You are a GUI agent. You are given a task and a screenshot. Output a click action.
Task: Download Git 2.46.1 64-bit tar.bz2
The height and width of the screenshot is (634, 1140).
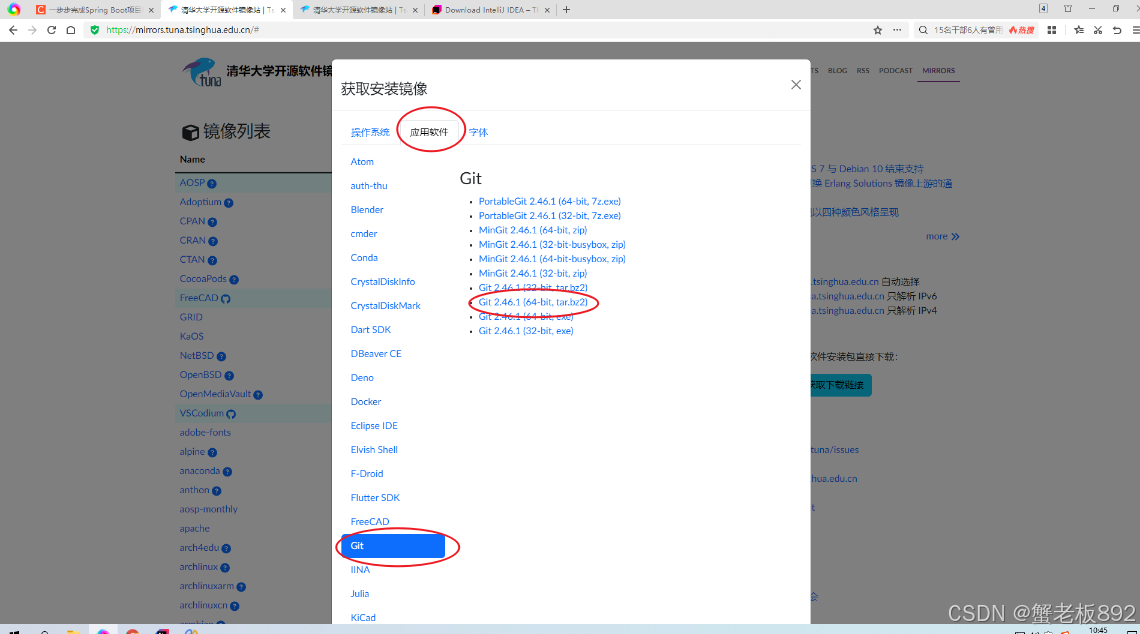[x=533, y=302]
